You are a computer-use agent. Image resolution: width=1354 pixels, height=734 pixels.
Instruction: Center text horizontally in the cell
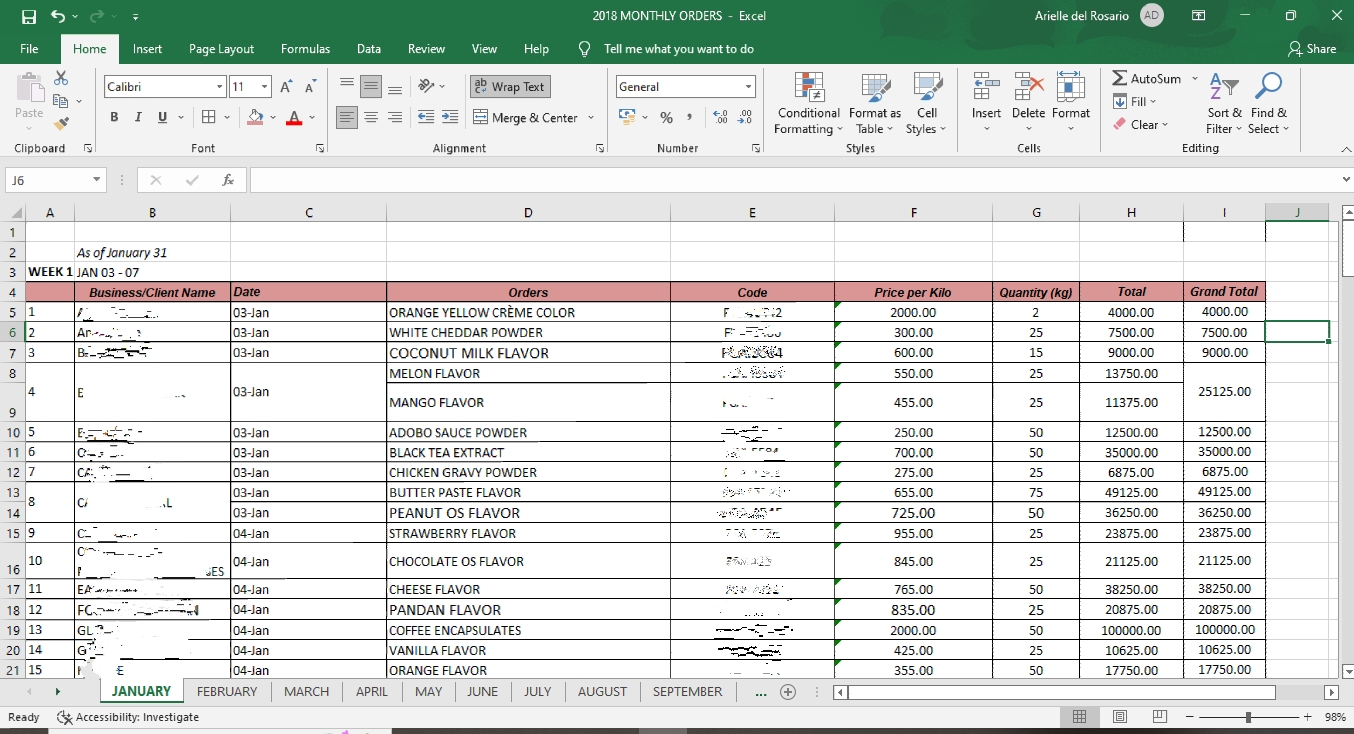pyautogui.click(x=370, y=117)
